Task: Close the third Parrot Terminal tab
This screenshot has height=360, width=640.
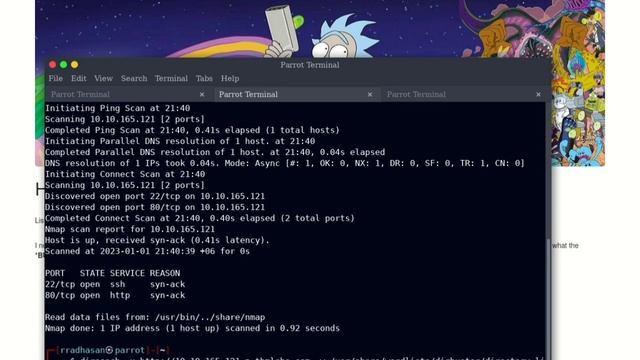Action: [538, 95]
